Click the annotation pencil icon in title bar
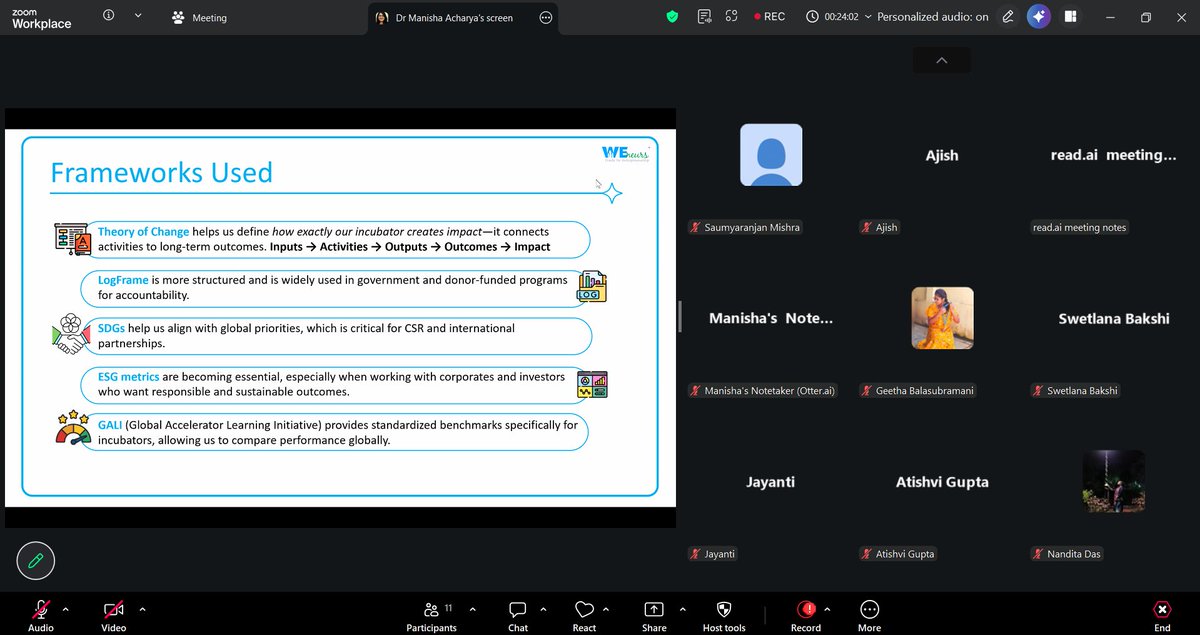 tap(1007, 16)
